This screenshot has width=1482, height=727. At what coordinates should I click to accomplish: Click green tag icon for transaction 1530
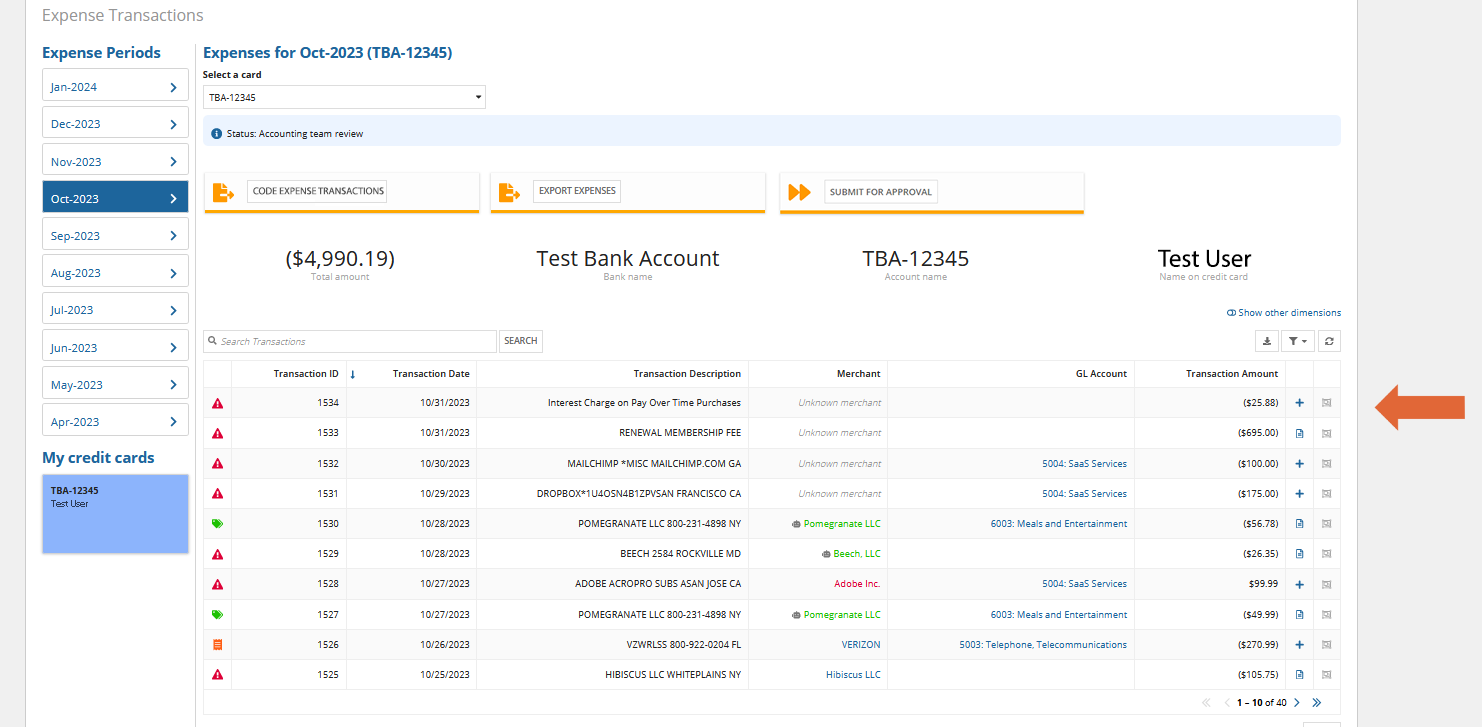click(217, 524)
